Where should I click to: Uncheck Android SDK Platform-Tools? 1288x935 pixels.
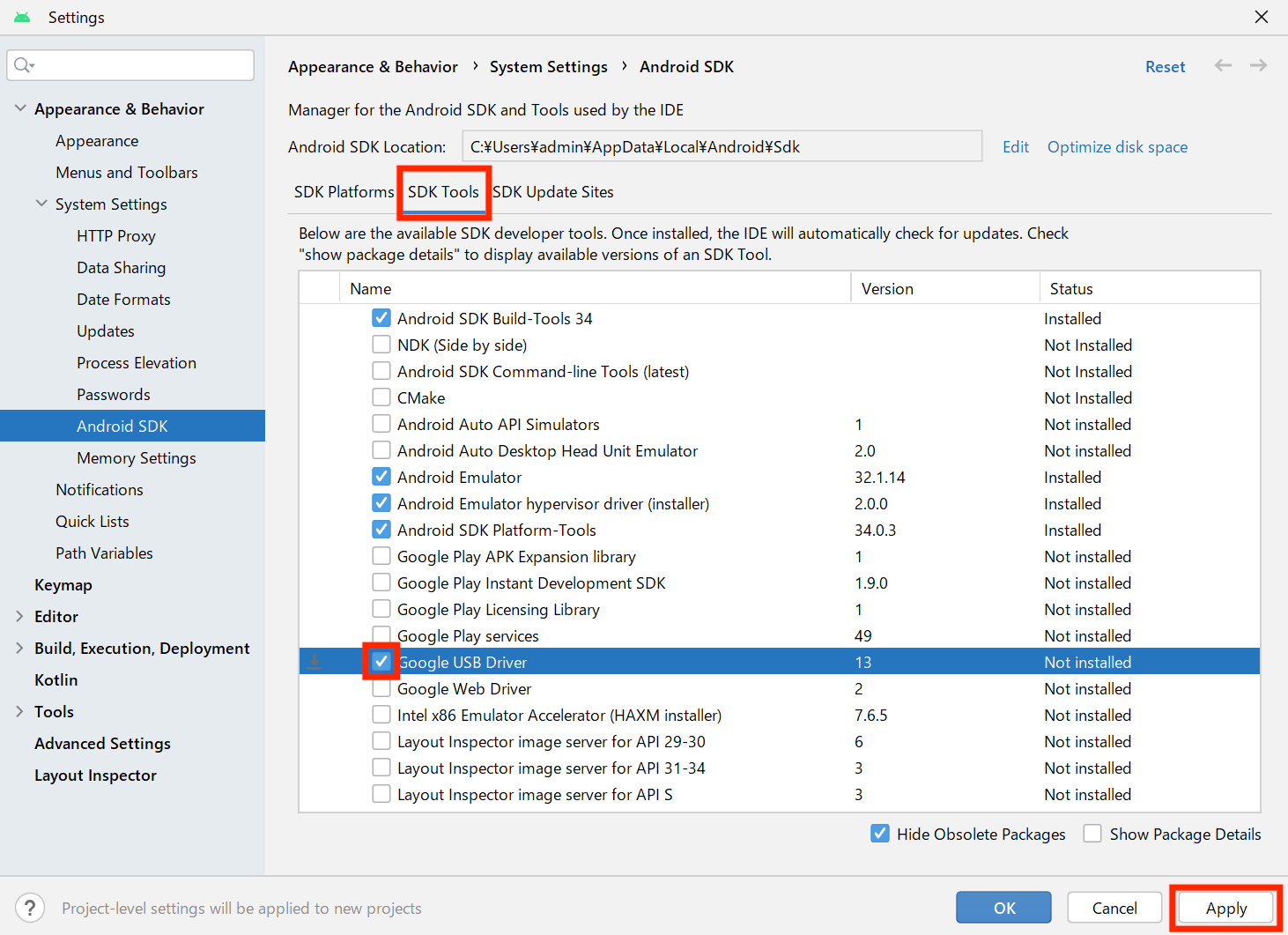(381, 530)
